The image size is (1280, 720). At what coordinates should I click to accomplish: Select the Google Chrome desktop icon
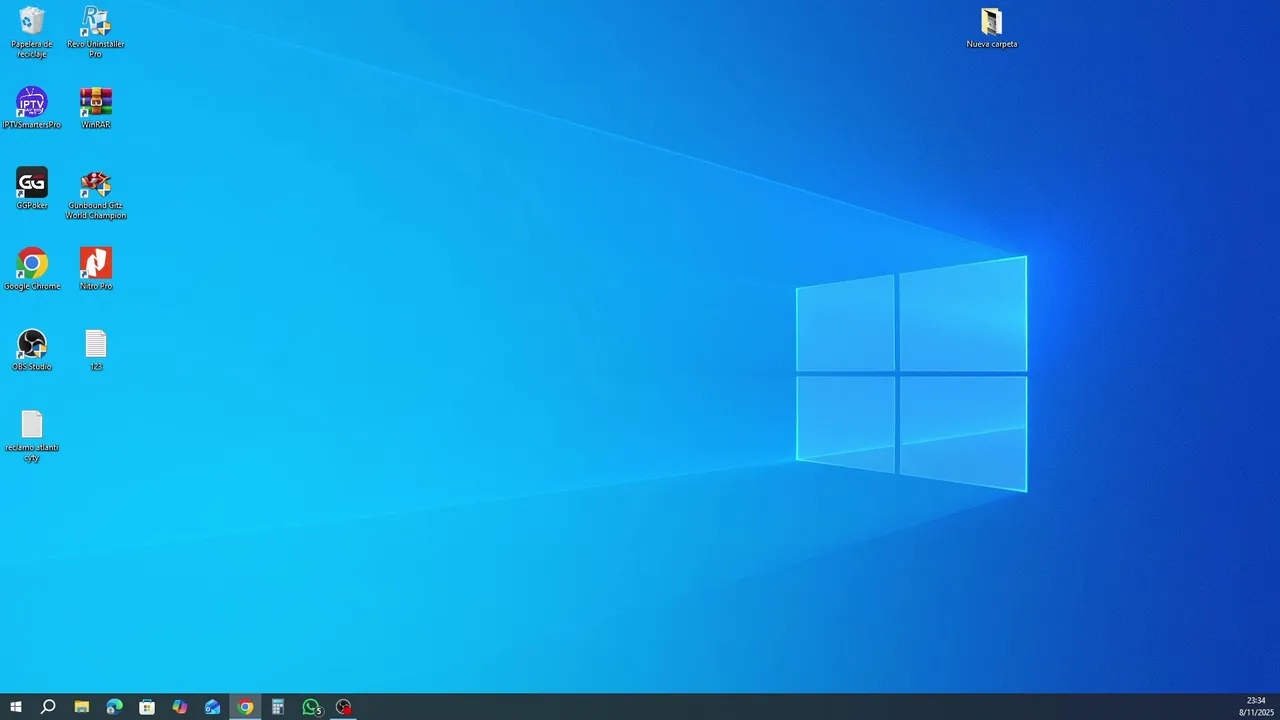[32, 269]
